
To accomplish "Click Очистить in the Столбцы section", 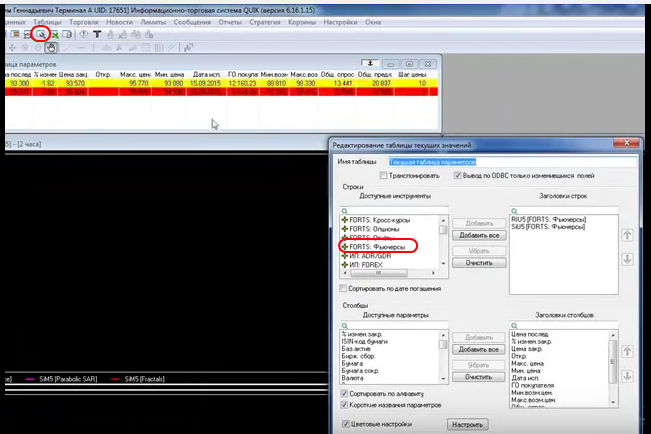I will [x=479, y=377].
